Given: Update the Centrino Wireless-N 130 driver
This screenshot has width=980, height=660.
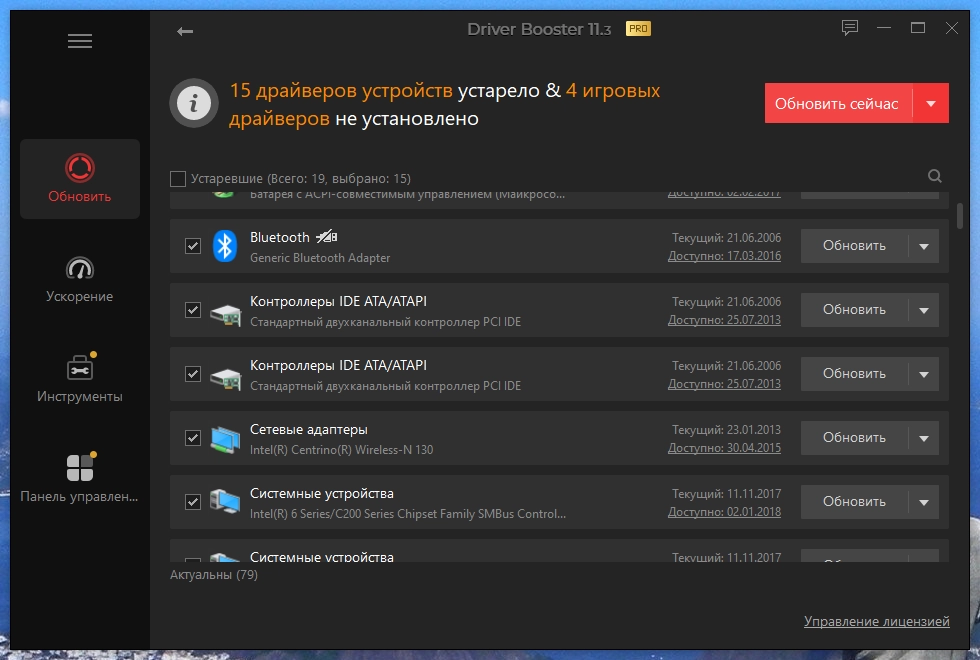Looking at the screenshot, I should (854, 438).
